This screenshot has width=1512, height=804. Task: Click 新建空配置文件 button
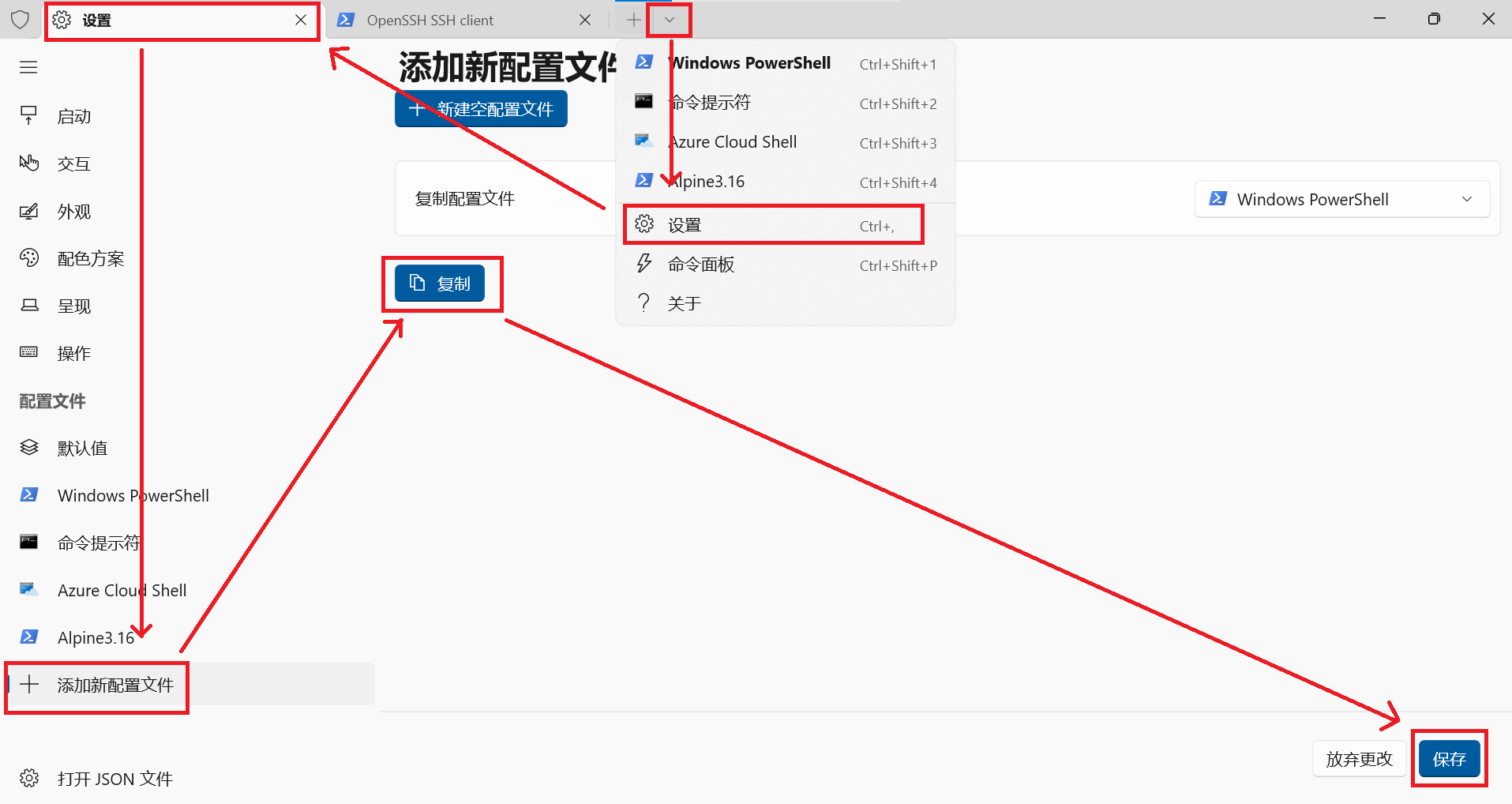coord(481,109)
